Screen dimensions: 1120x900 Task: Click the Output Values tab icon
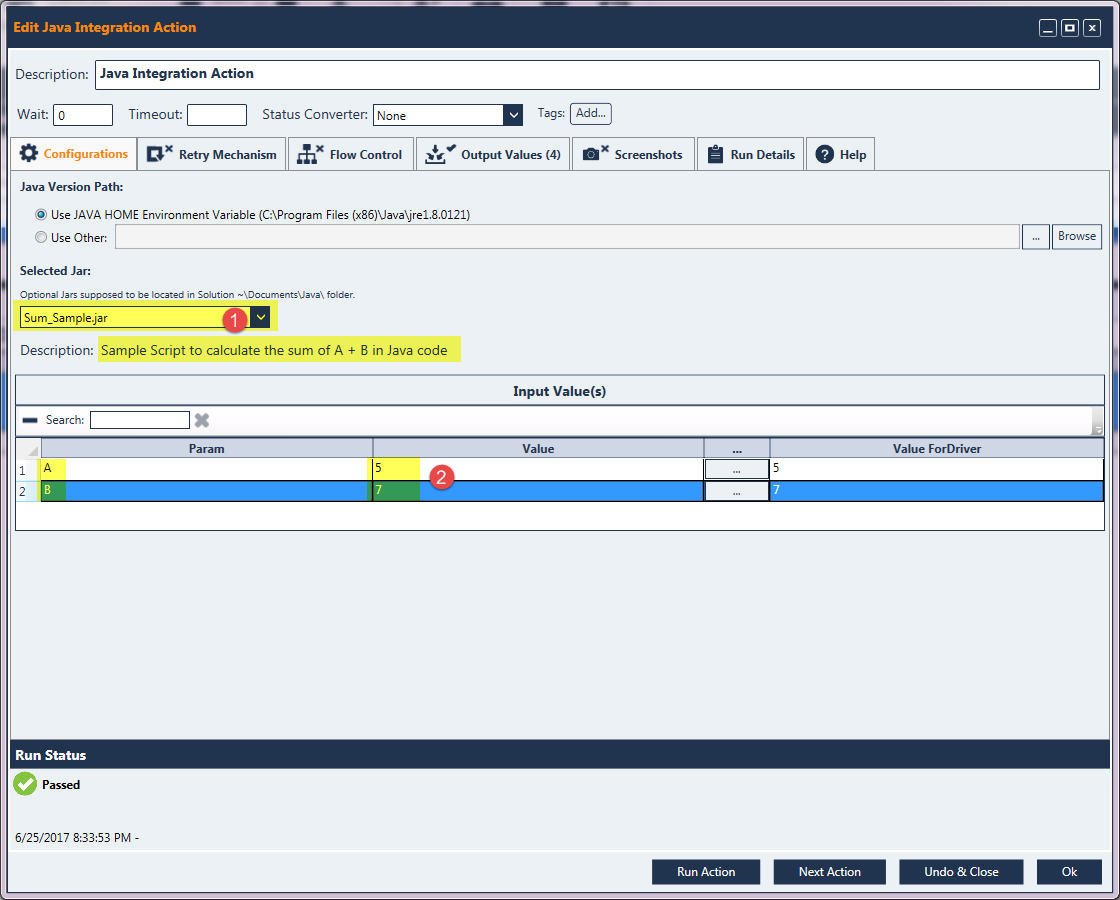(440, 154)
